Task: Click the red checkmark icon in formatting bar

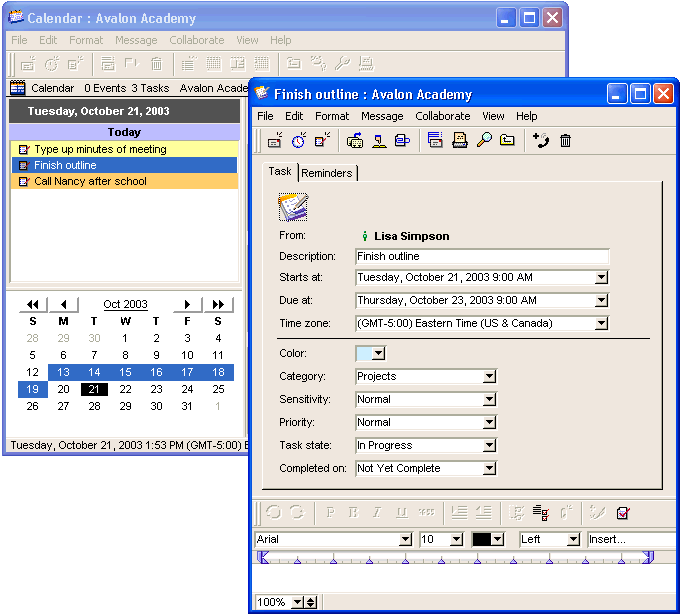Action: [x=623, y=513]
